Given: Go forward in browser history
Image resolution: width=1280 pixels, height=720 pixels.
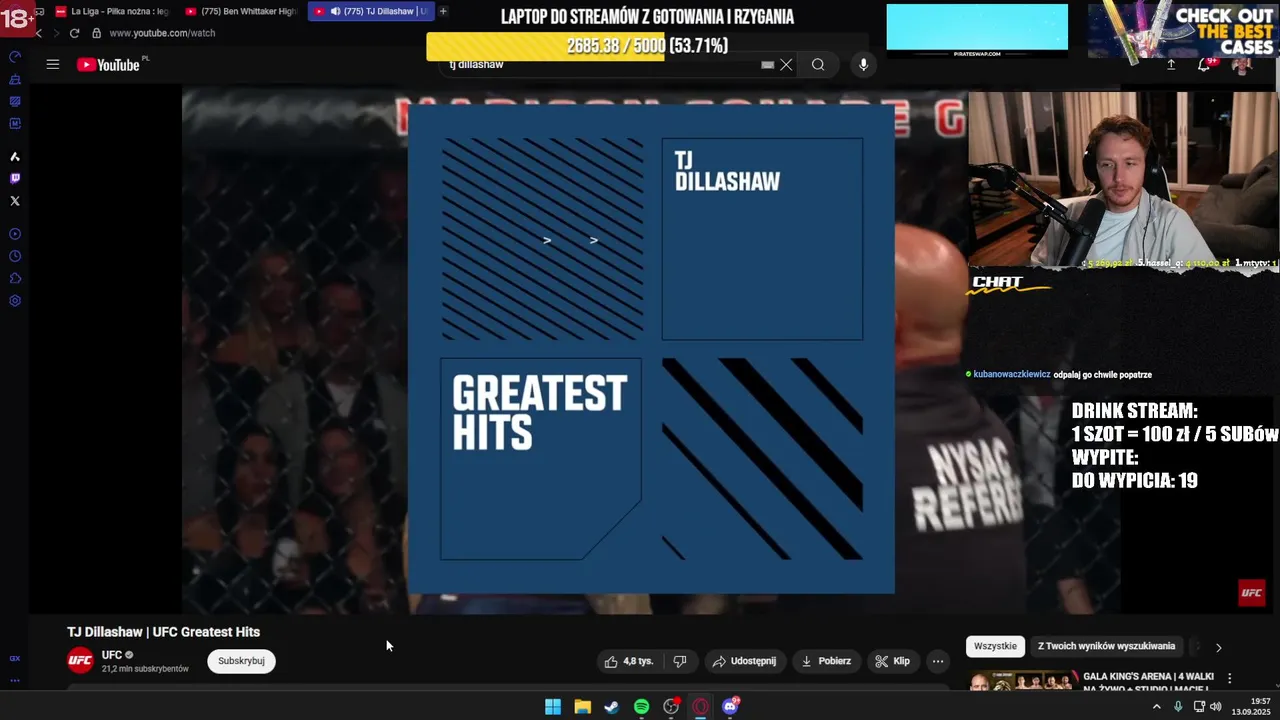Looking at the screenshot, I should pos(56,33).
